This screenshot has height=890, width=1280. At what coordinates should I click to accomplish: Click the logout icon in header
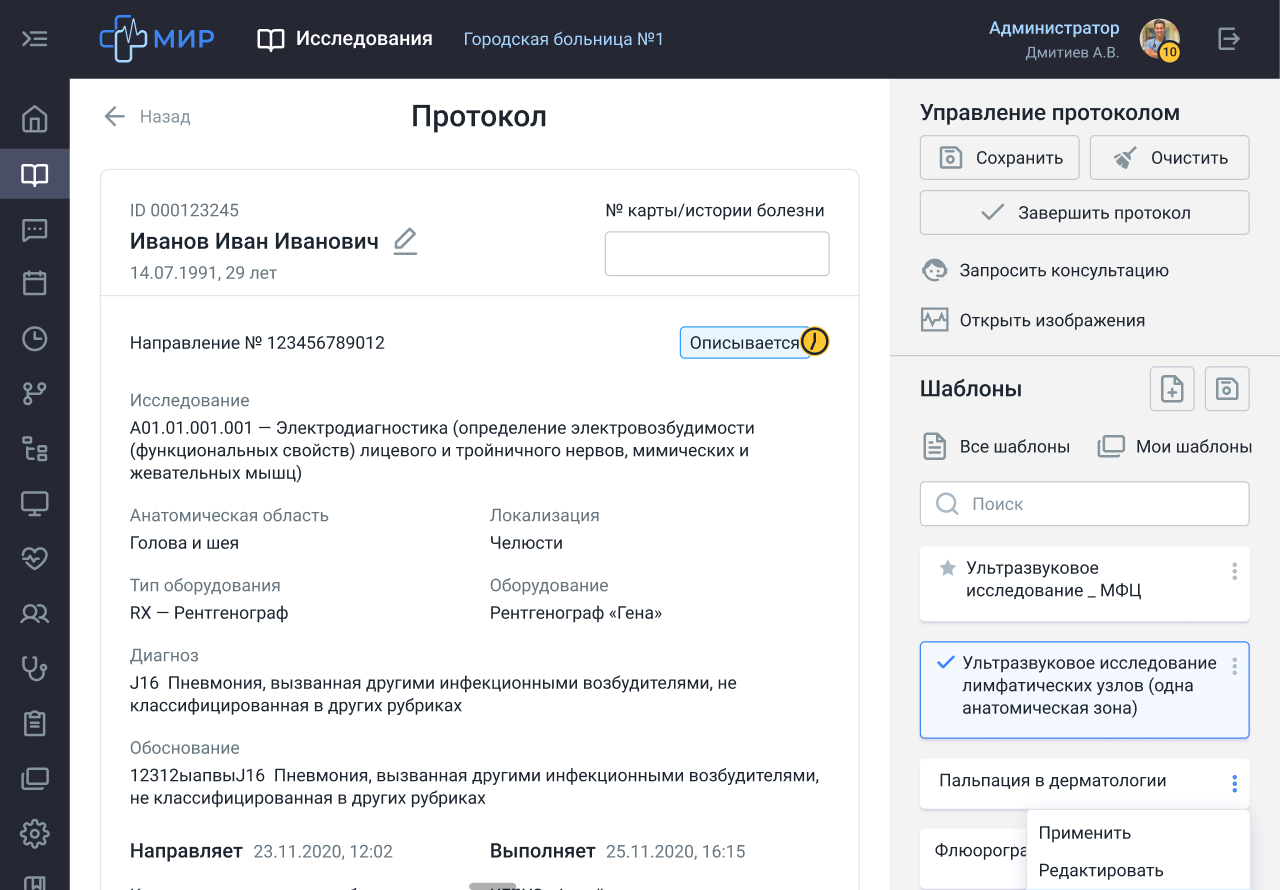(x=1229, y=39)
